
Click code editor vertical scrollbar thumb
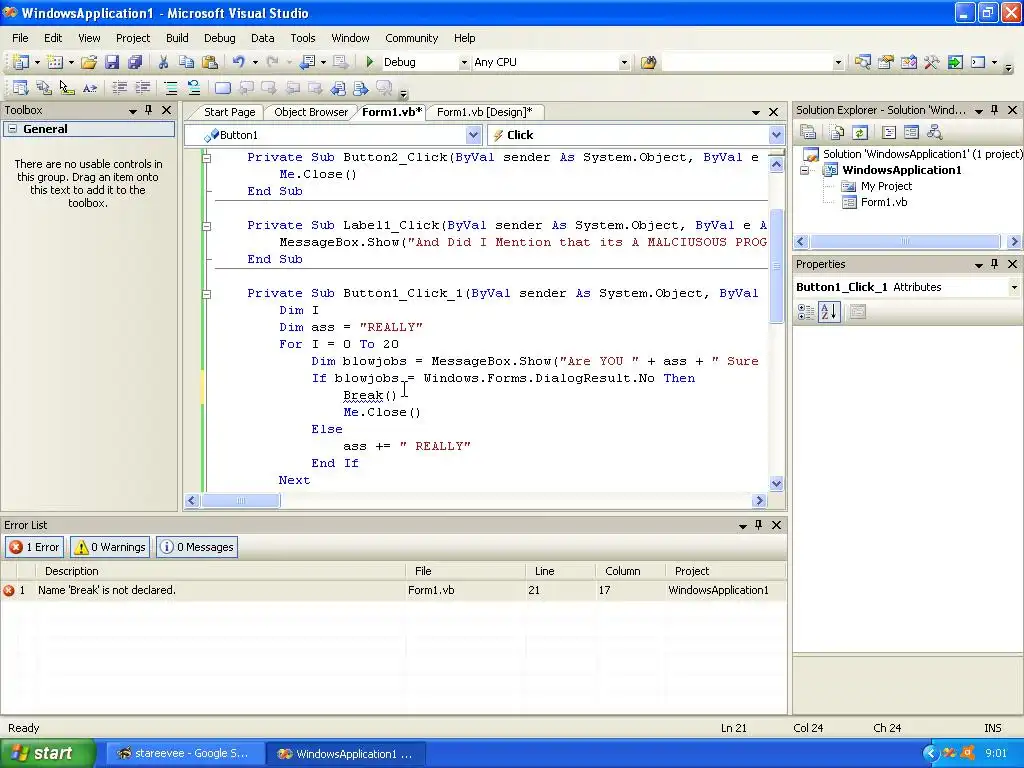click(x=776, y=266)
